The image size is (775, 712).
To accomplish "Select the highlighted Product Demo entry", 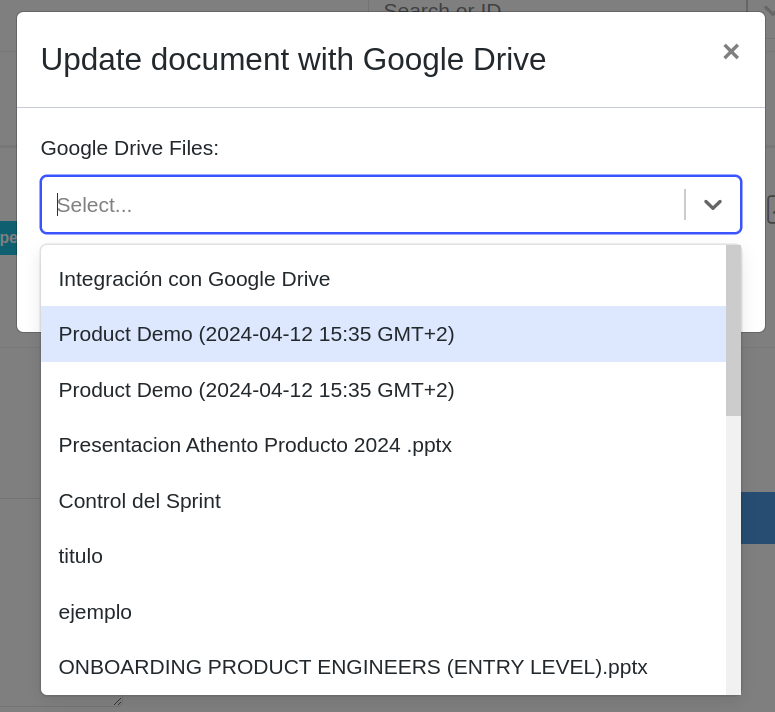I will pos(256,334).
